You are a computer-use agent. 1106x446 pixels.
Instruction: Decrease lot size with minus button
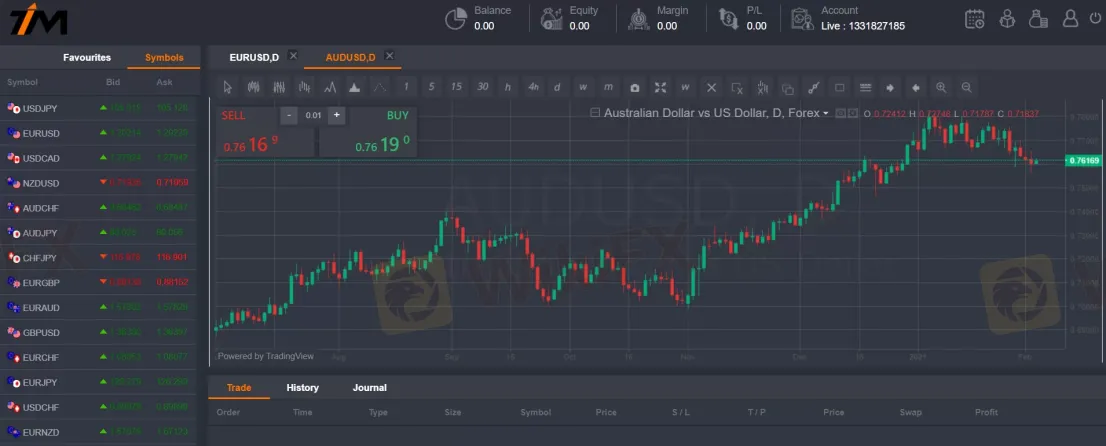coord(289,115)
